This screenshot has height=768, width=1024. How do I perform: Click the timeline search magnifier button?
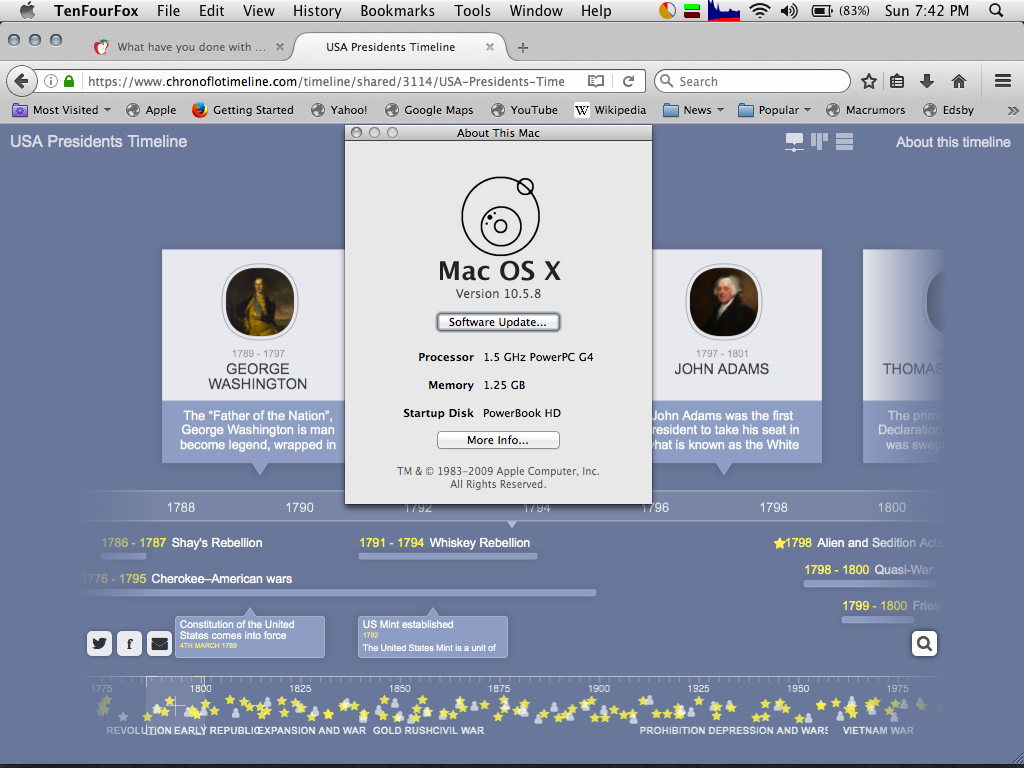tap(924, 643)
